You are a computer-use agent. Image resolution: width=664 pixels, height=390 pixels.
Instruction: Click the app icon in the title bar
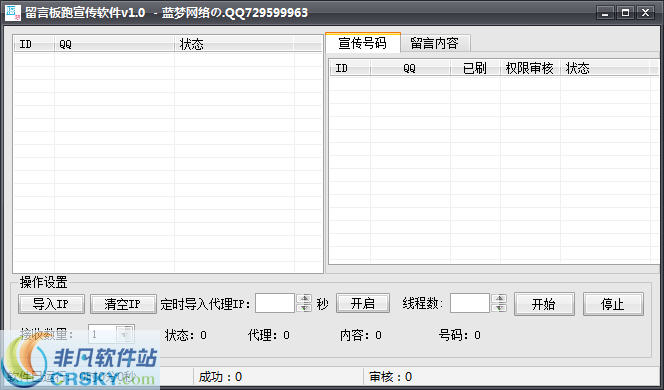pos(13,12)
